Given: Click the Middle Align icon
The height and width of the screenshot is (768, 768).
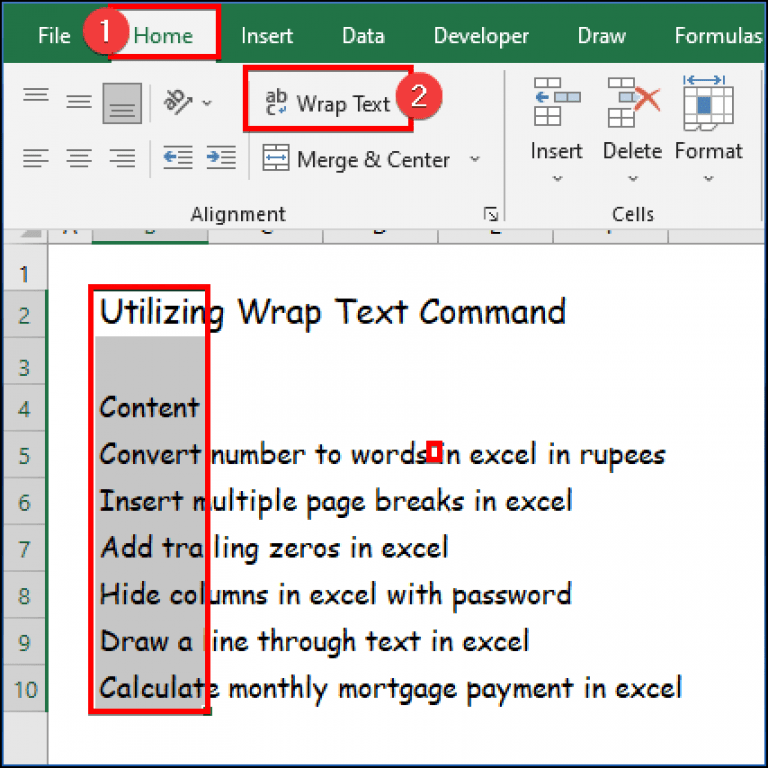Looking at the screenshot, I should [79, 101].
